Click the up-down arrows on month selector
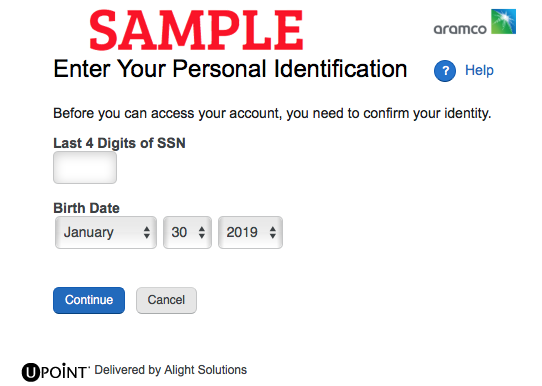The image size is (542, 386). [x=147, y=232]
